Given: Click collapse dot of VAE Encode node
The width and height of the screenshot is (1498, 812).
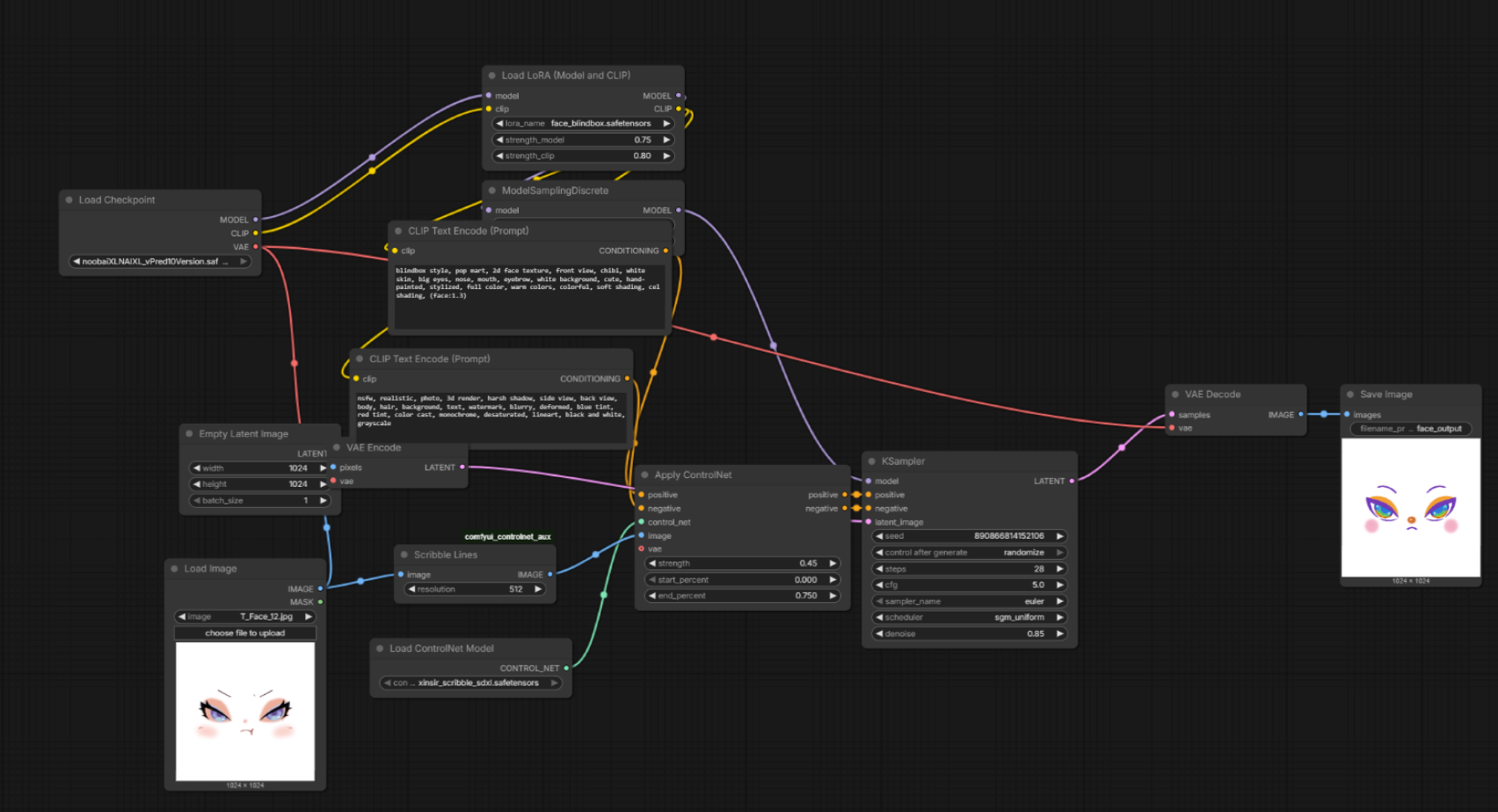Looking at the screenshot, I should (x=337, y=448).
